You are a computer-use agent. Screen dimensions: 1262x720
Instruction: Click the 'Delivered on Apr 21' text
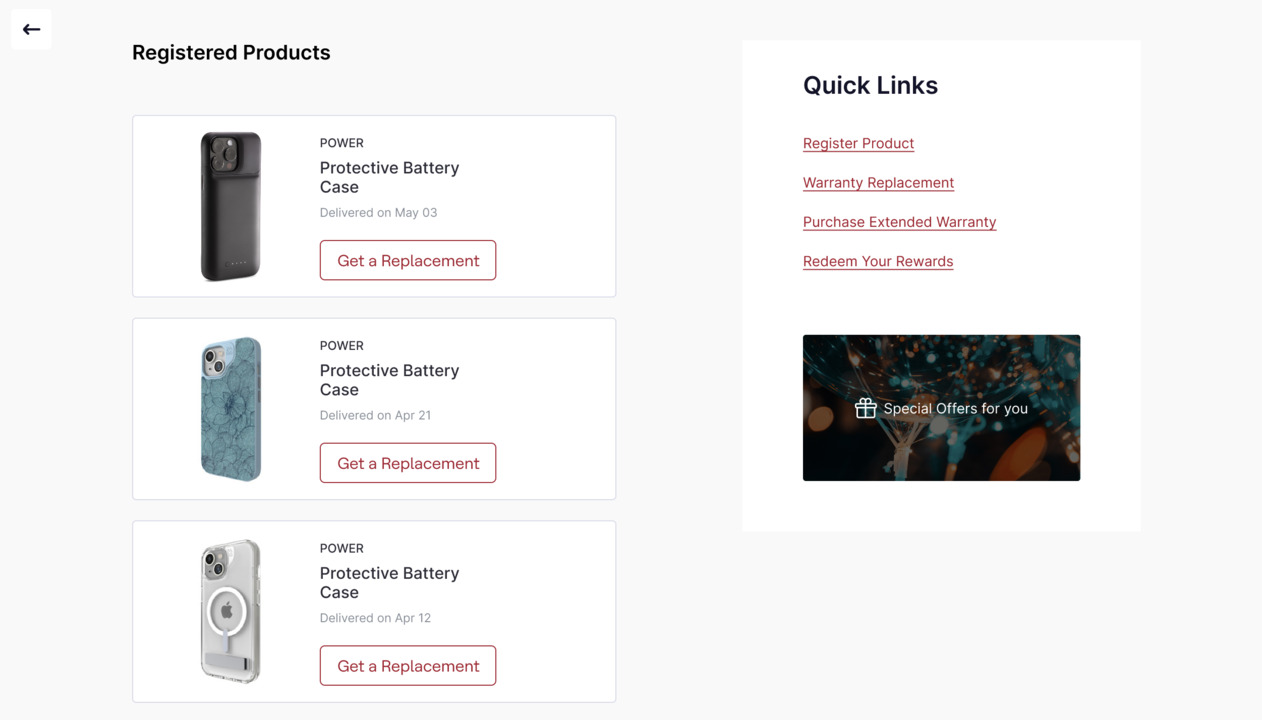(375, 415)
